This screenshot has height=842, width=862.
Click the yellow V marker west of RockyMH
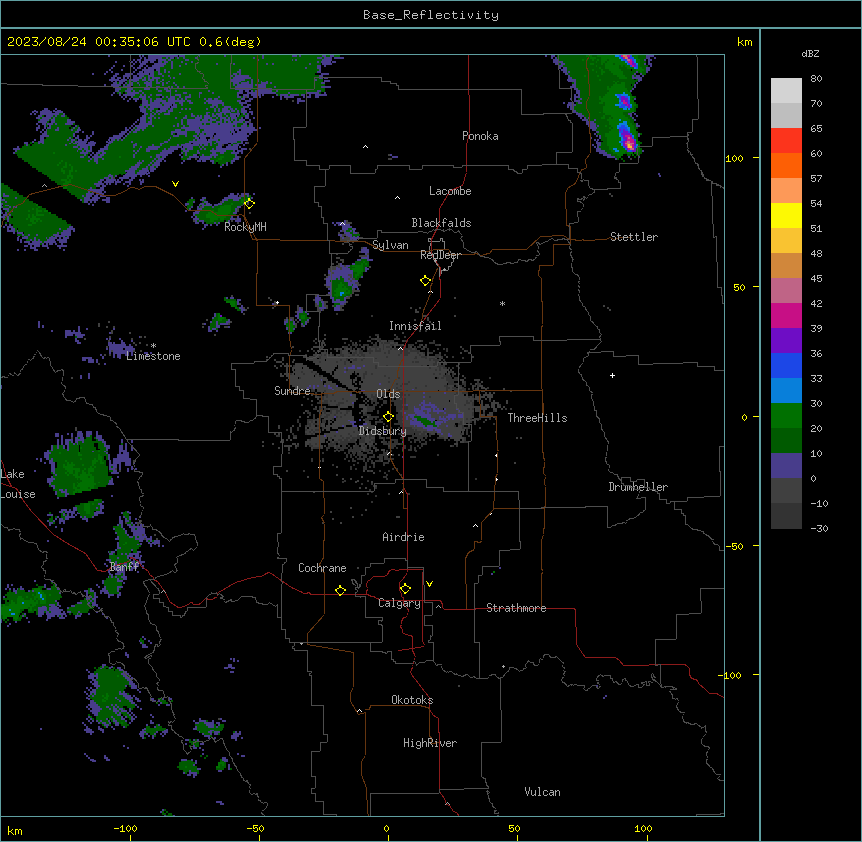(175, 184)
